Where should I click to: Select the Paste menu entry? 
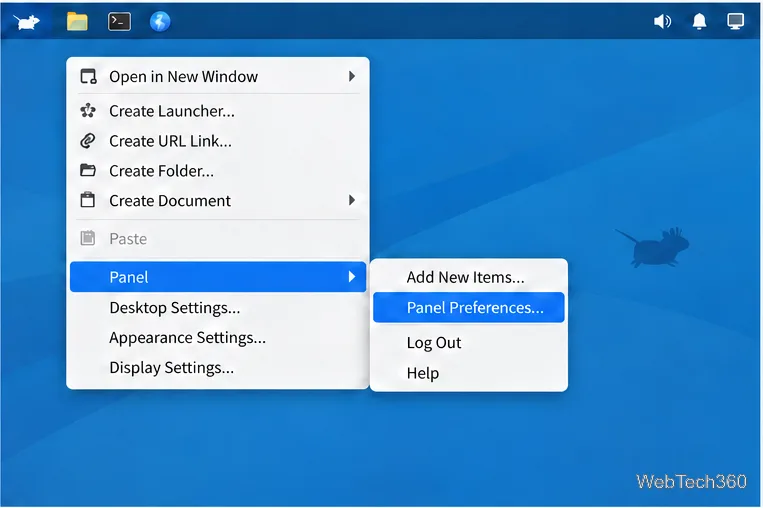coord(218,238)
